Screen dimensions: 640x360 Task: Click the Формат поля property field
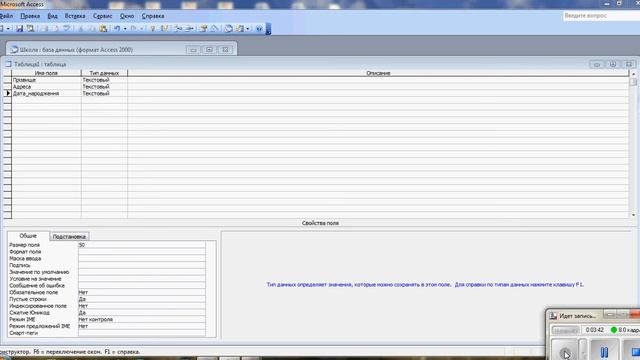tap(142, 252)
